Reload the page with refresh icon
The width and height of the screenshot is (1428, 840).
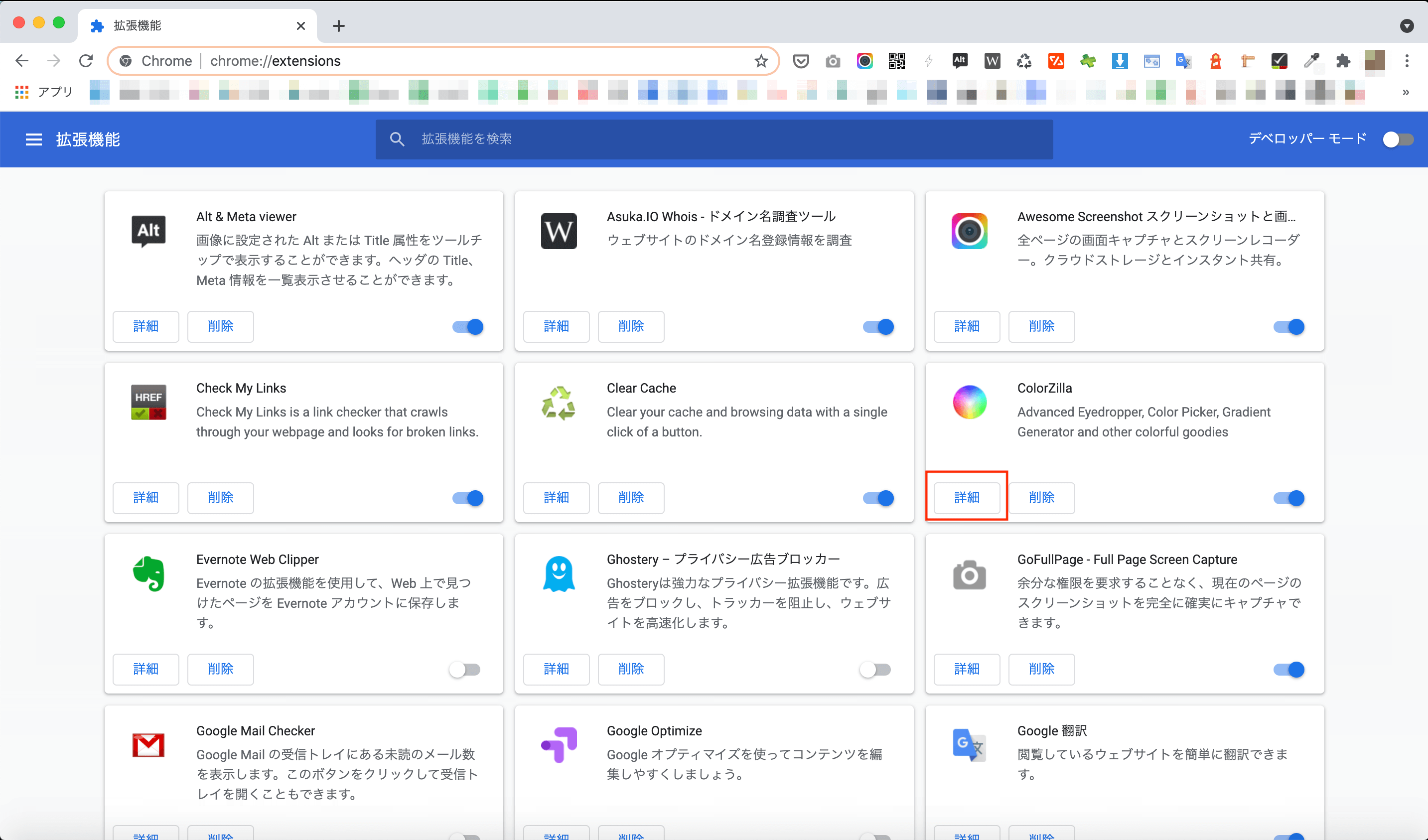86,61
